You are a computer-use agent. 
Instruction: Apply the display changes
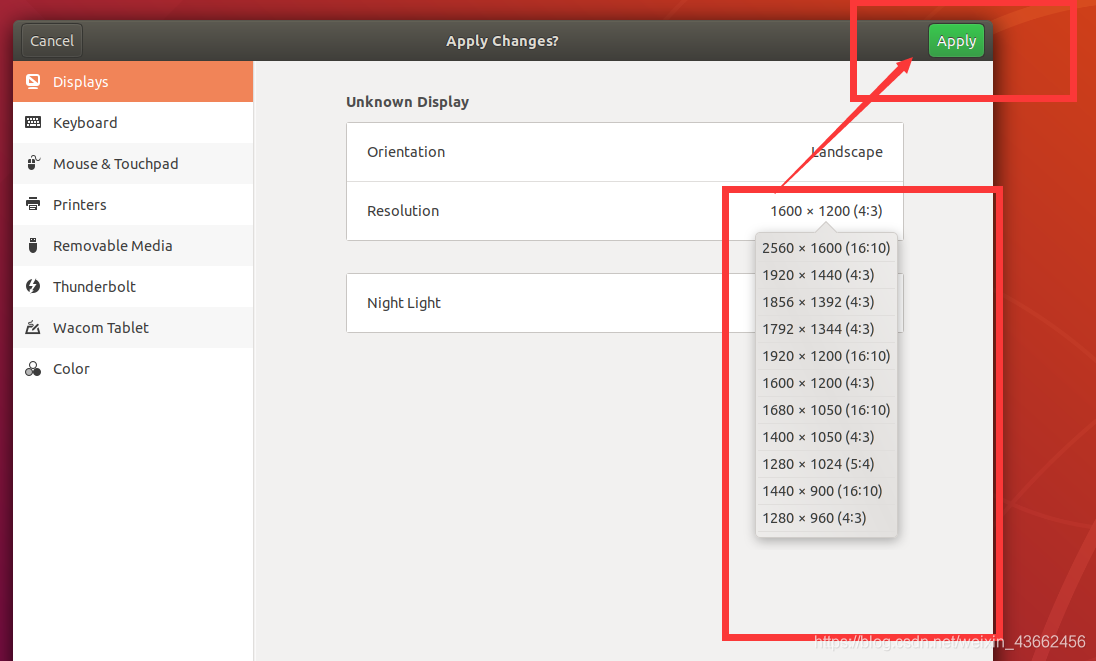click(956, 41)
